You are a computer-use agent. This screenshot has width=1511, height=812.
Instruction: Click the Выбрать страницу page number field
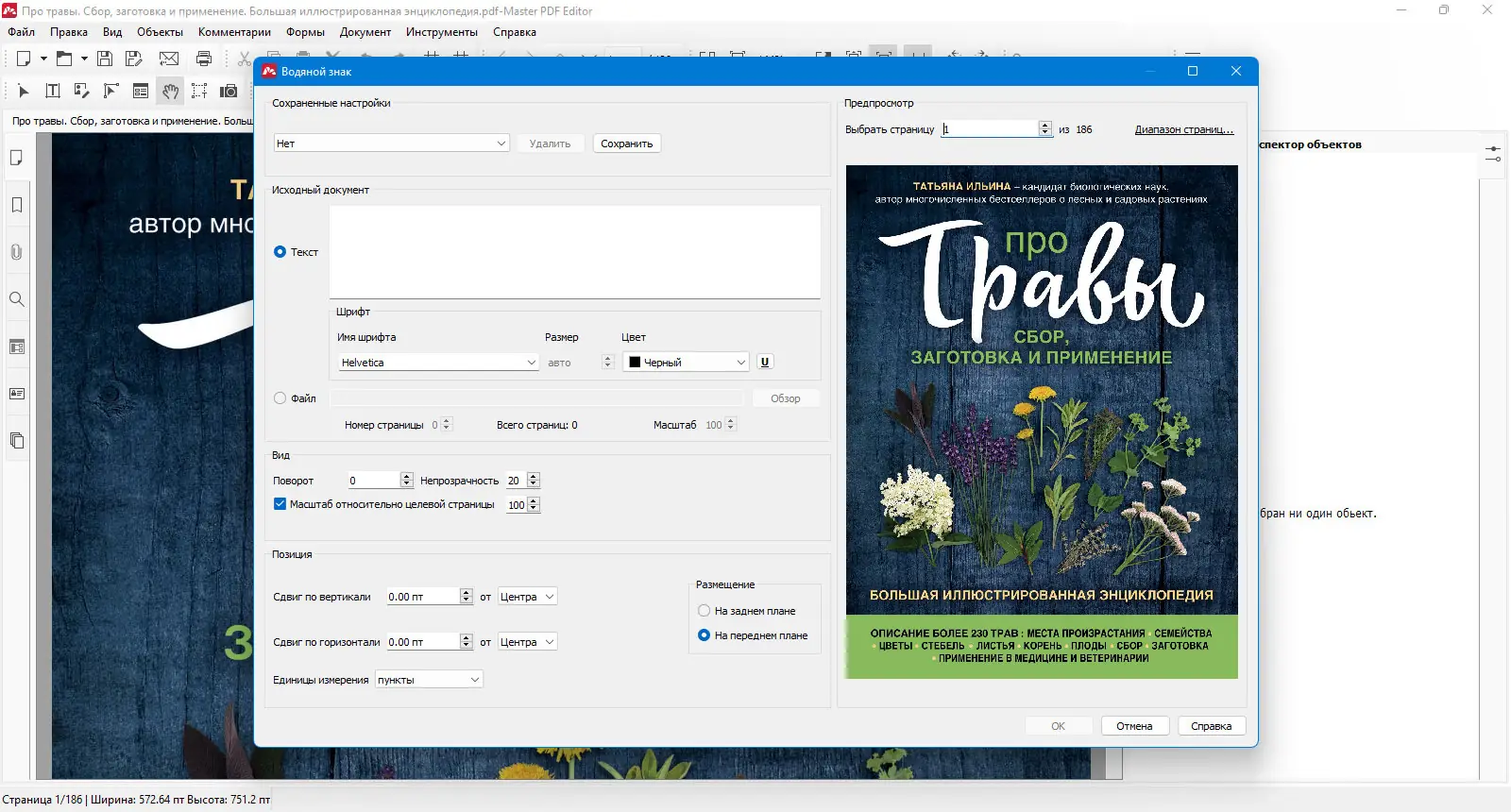(x=990, y=129)
